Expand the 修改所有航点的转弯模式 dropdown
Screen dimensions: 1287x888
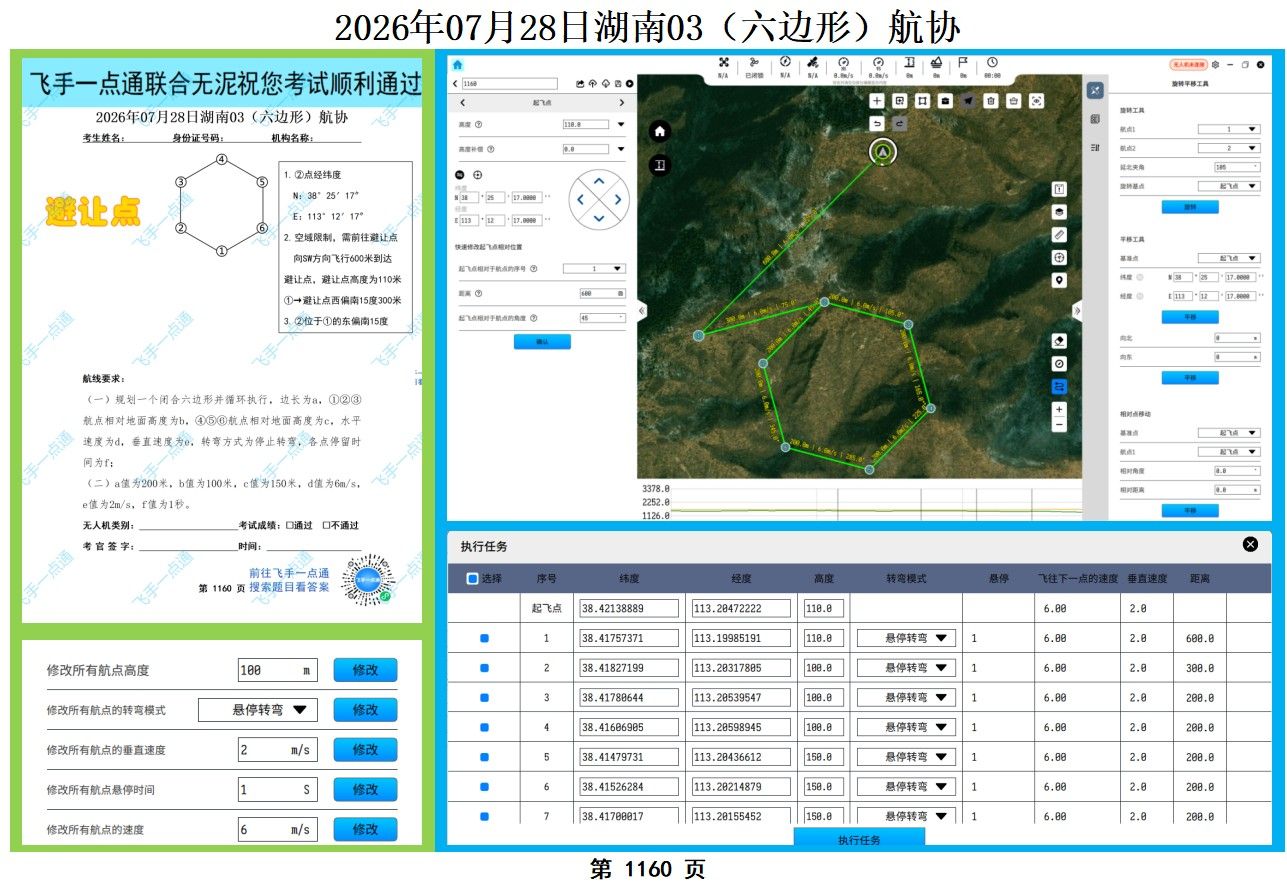click(x=258, y=710)
